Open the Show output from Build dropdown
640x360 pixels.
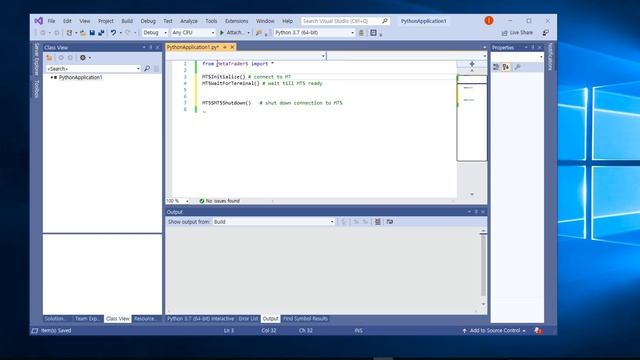point(273,222)
